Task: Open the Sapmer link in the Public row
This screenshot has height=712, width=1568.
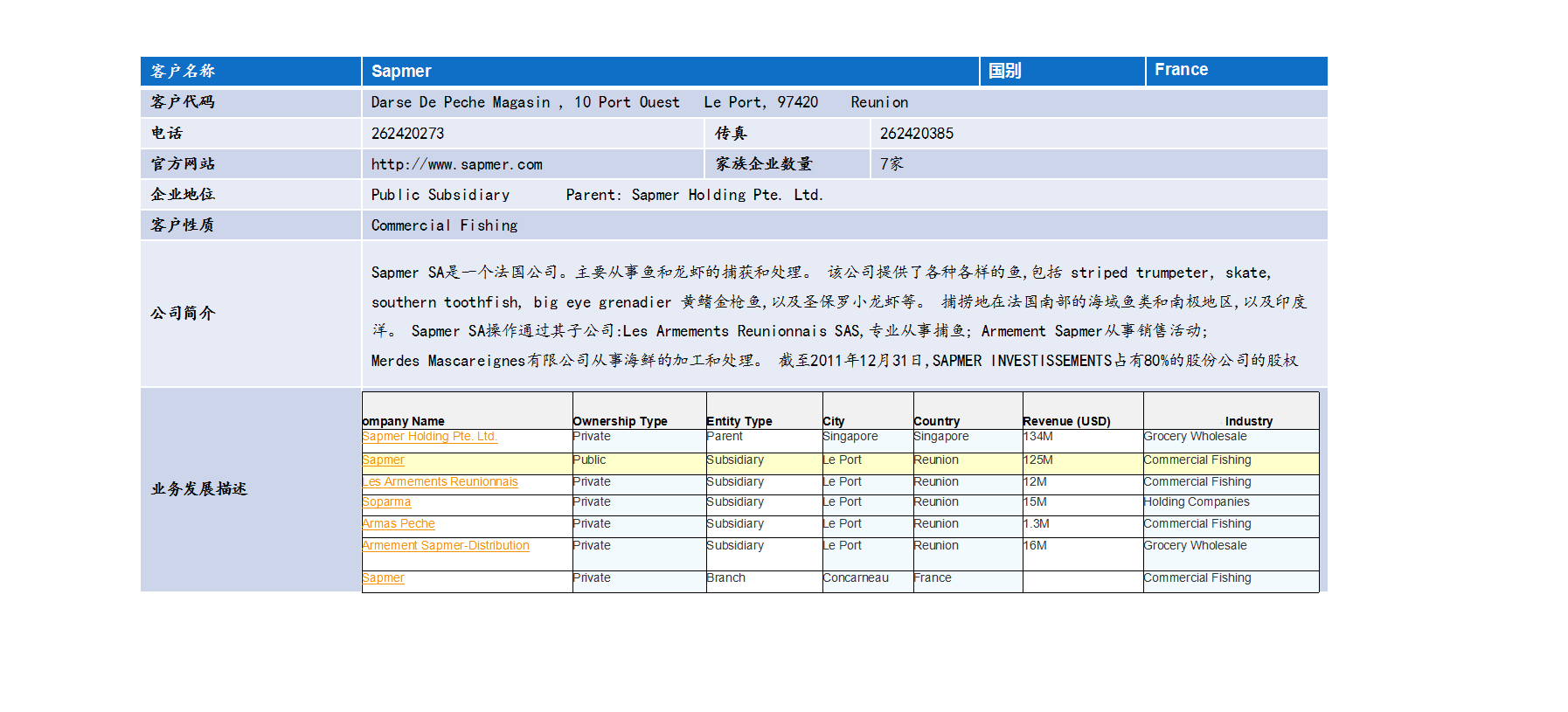Action: pyautogui.click(x=383, y=460)
